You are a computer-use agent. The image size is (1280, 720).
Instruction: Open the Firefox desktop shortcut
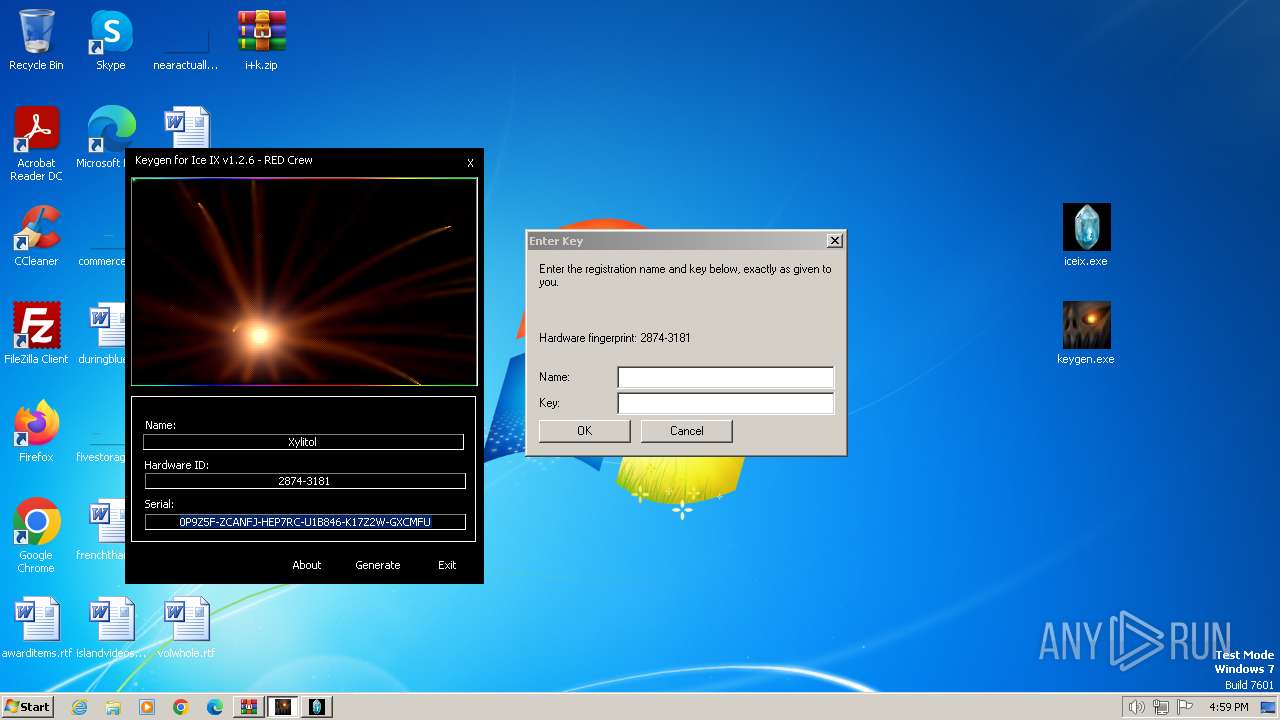pos(36,432)
